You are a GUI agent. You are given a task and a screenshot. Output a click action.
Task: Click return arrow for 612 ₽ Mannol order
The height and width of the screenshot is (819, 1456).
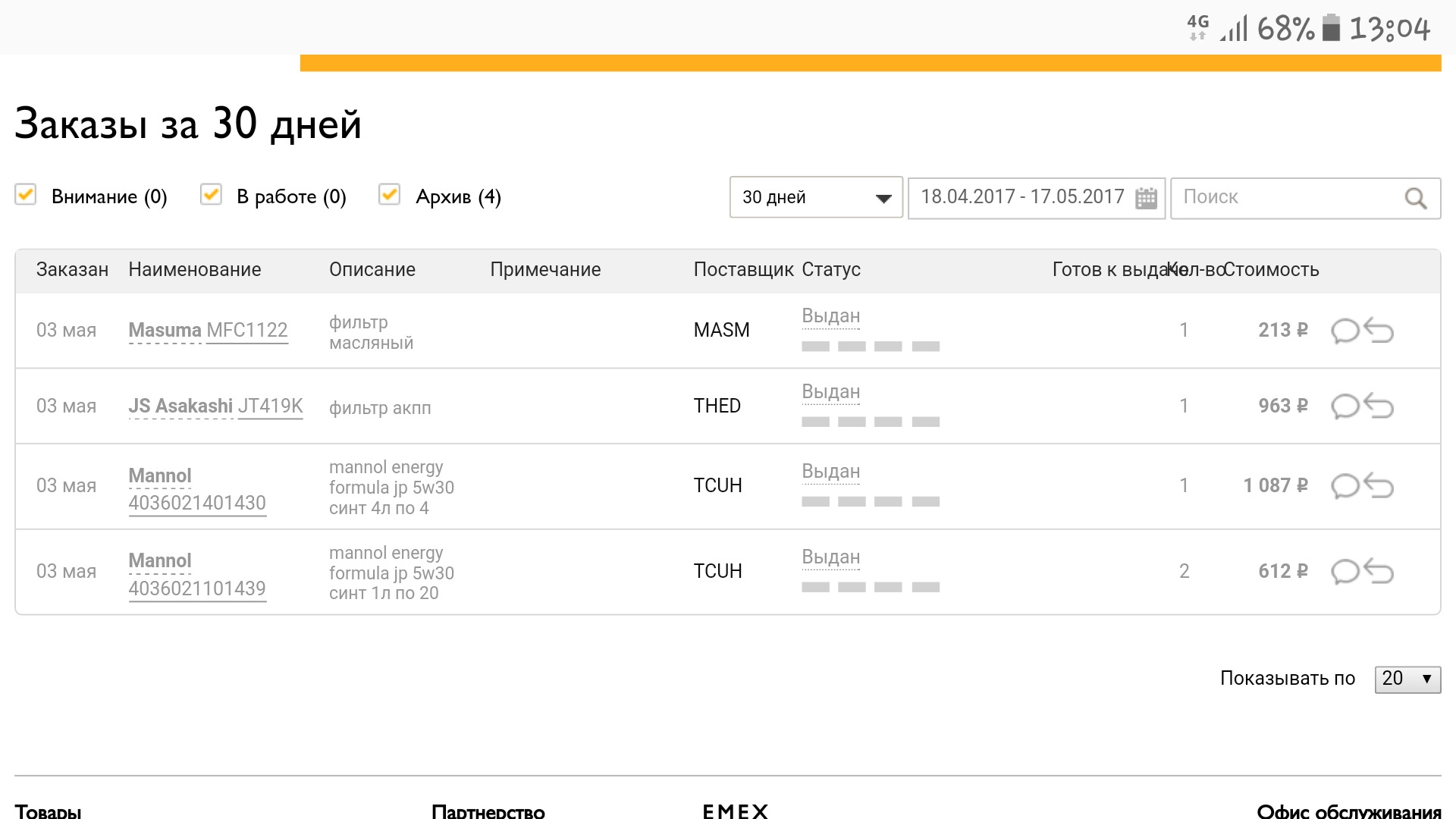coord(1379,571)
